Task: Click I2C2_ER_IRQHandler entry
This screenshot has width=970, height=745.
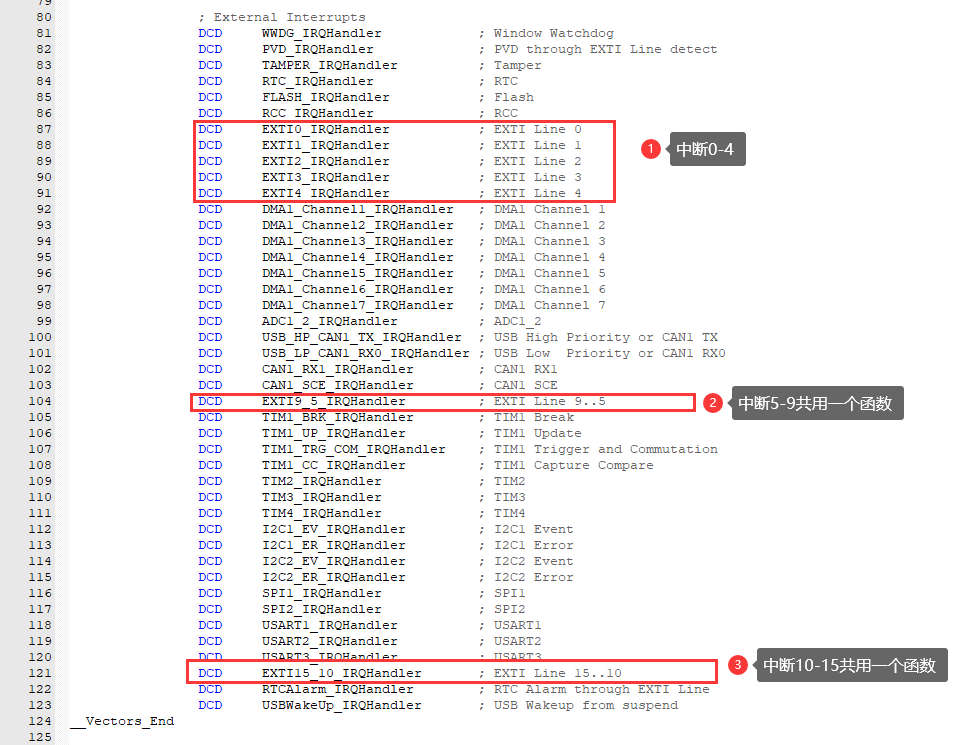Action: point(333,578)
